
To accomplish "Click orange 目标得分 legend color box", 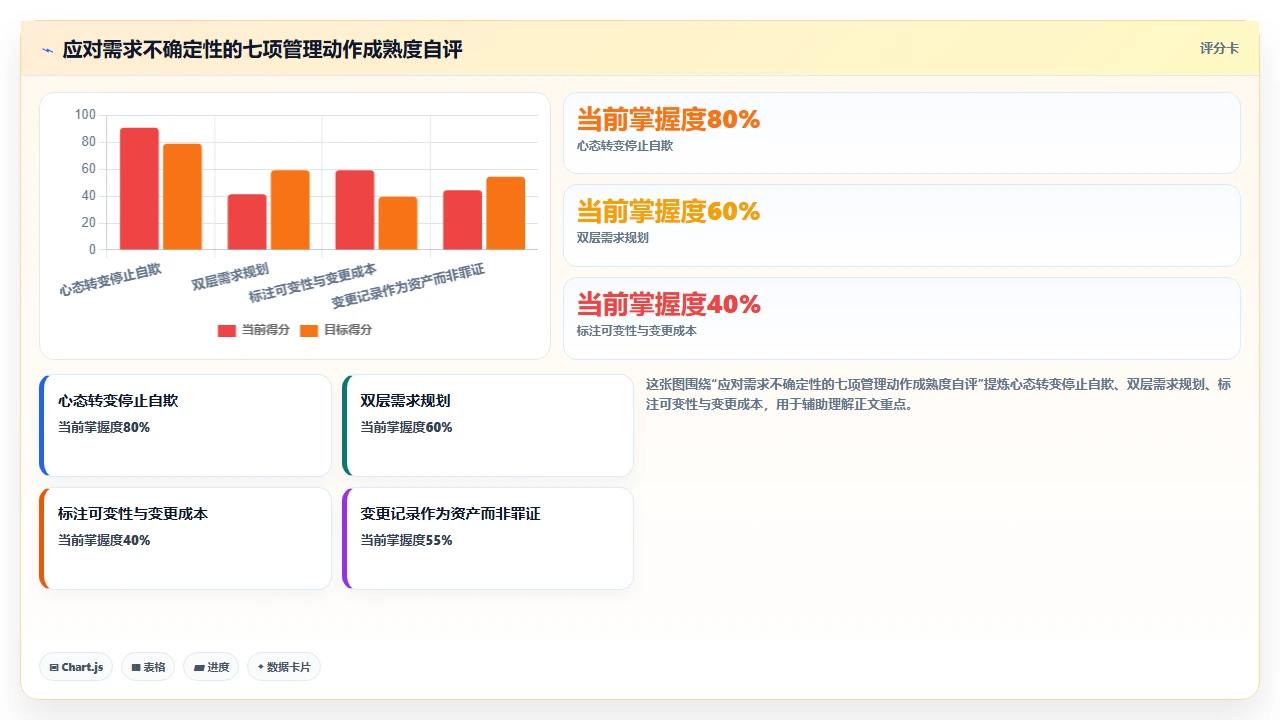I will [x=309, y=330].
